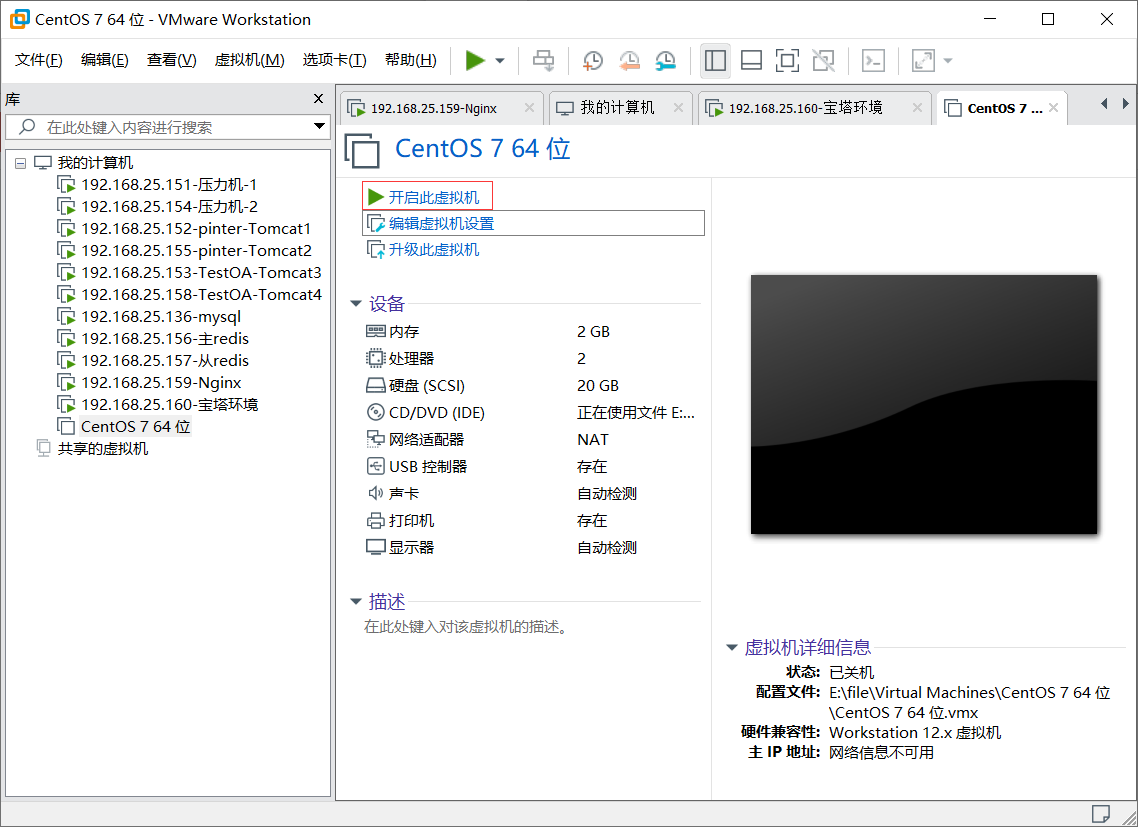
Task: Switch to the 192.168.25.160-宝塔环境 tab
Action: click(x=805, y=108)
